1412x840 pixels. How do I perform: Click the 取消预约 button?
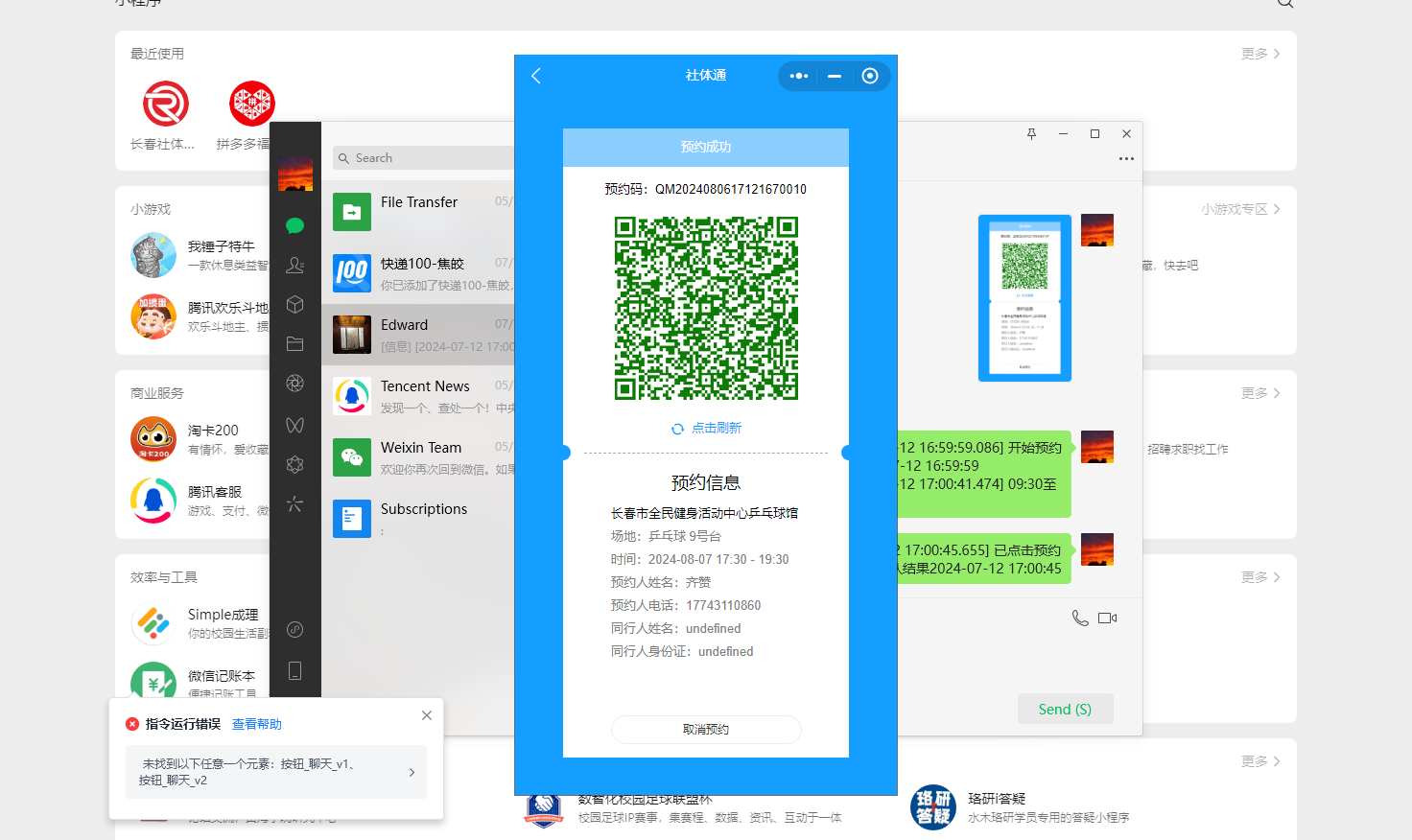pyautogui.click(x=706, y=730)
